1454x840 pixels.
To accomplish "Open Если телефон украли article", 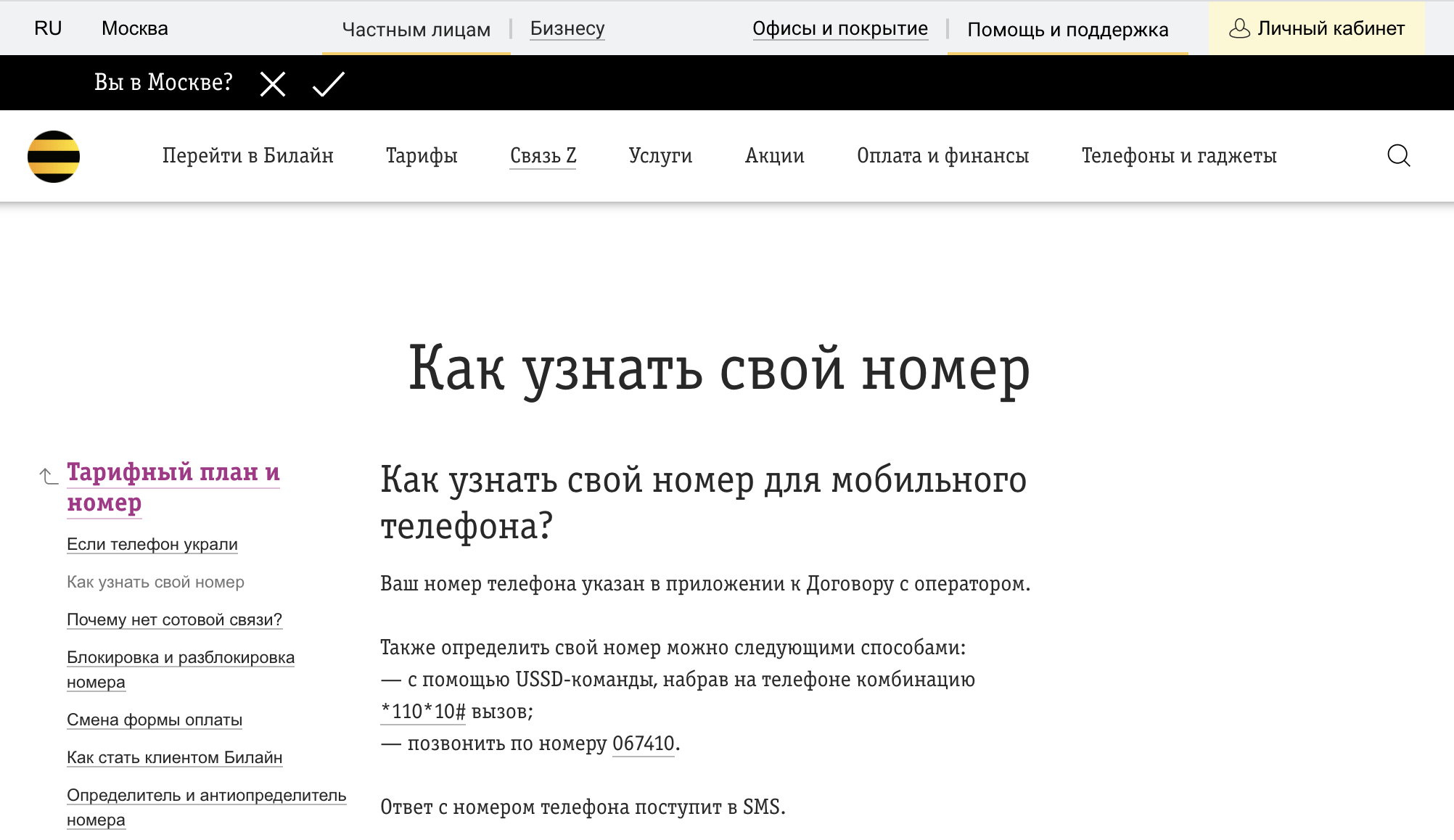I will pyautogui.click(x=152, y=544).
